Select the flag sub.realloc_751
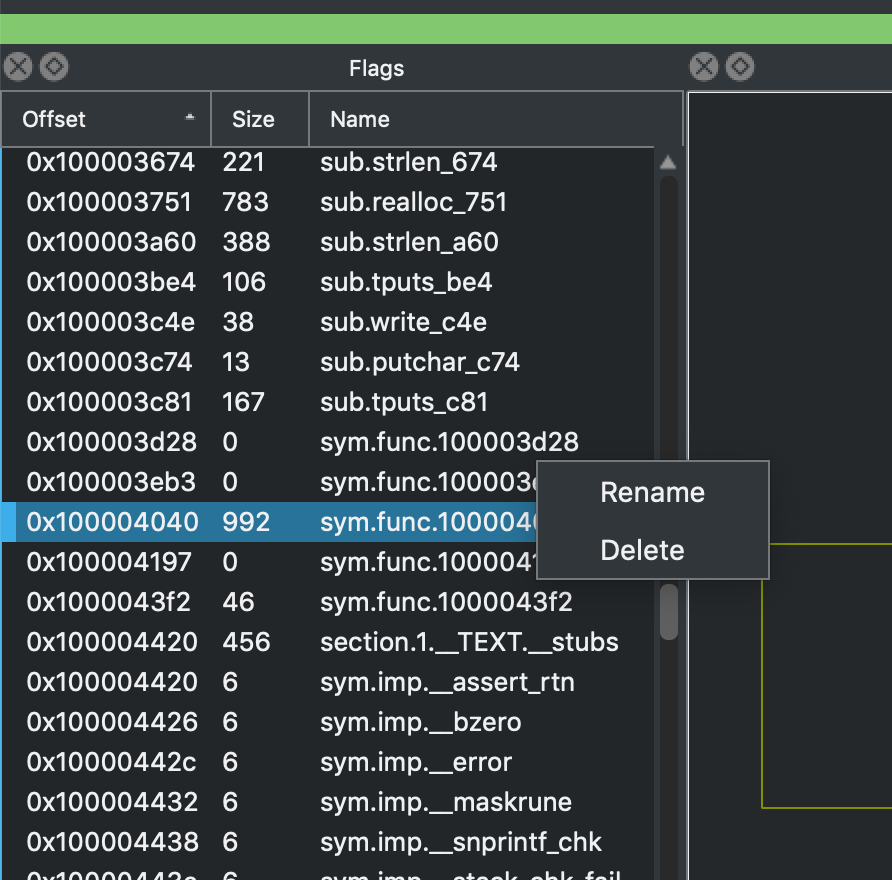Viewport: 892px width, 880px height. (413, 202)
